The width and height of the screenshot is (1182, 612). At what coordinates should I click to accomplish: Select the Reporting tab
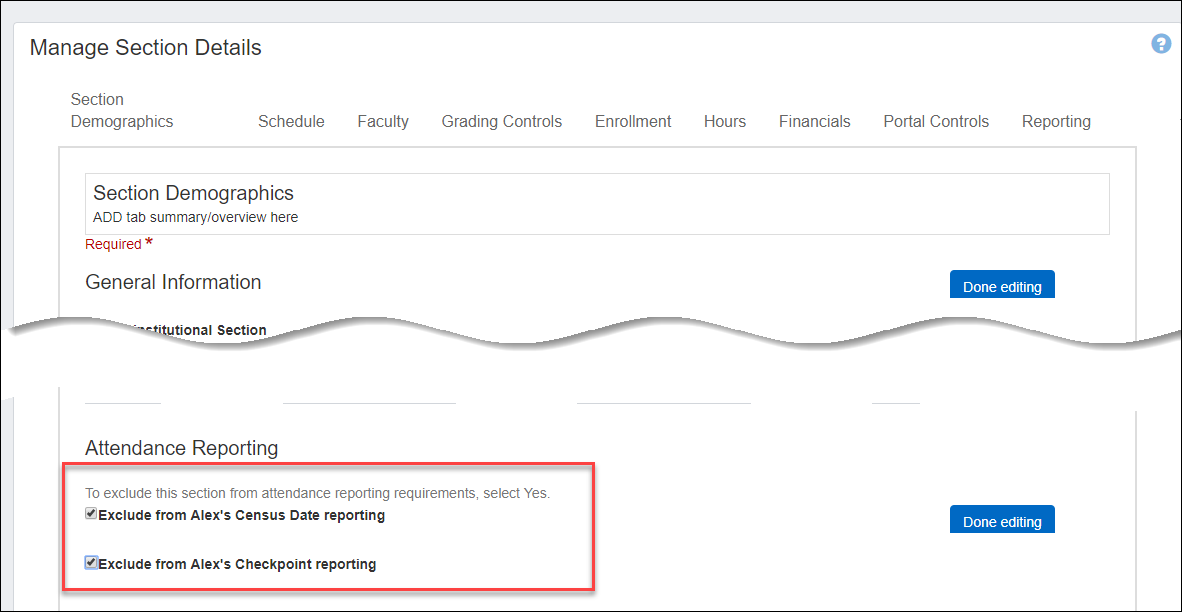tap(1055, 122)
